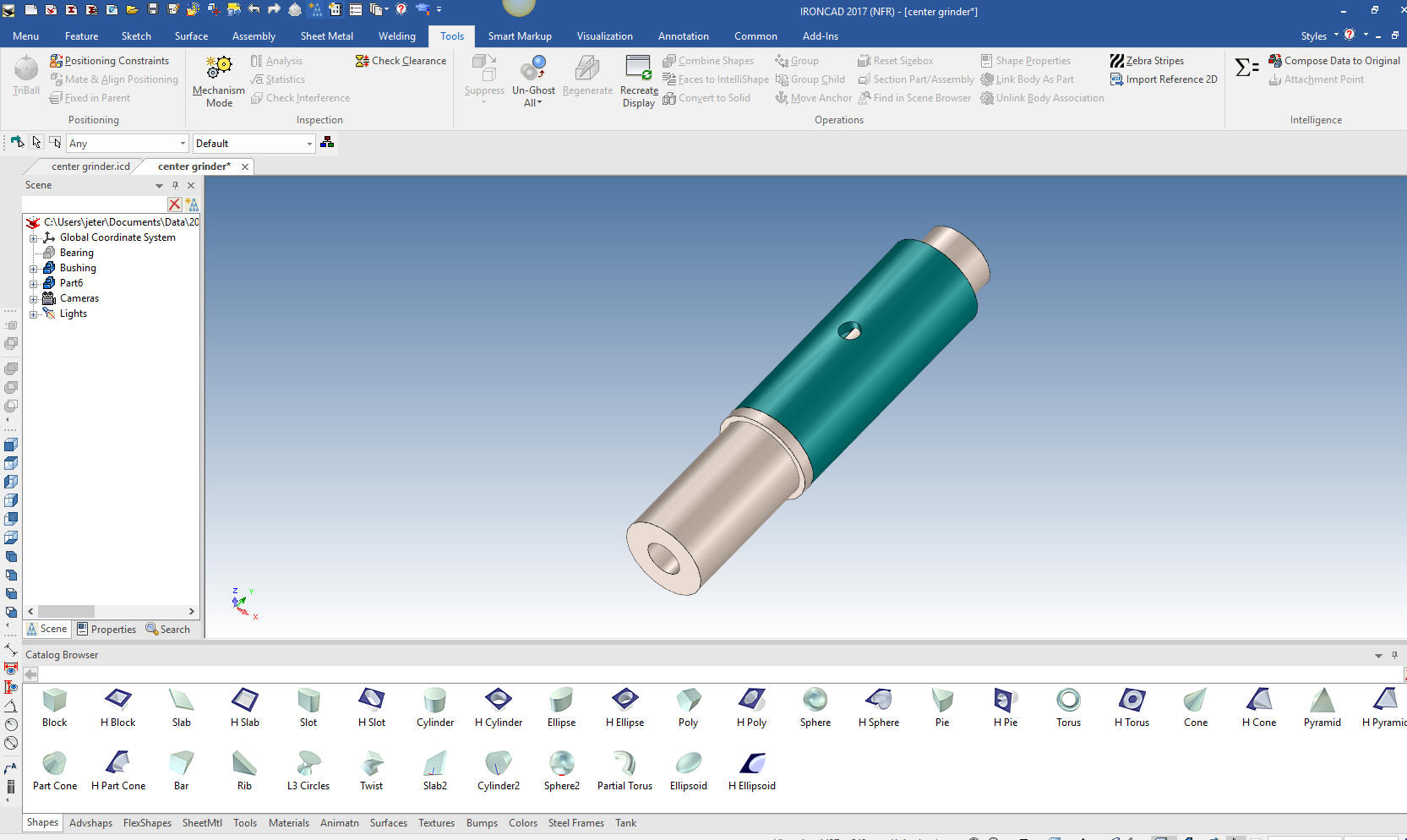The height and width of the screenshot is (840, 1407).
Task: Expand the Bushing tree node
Action: coord(34,269)
